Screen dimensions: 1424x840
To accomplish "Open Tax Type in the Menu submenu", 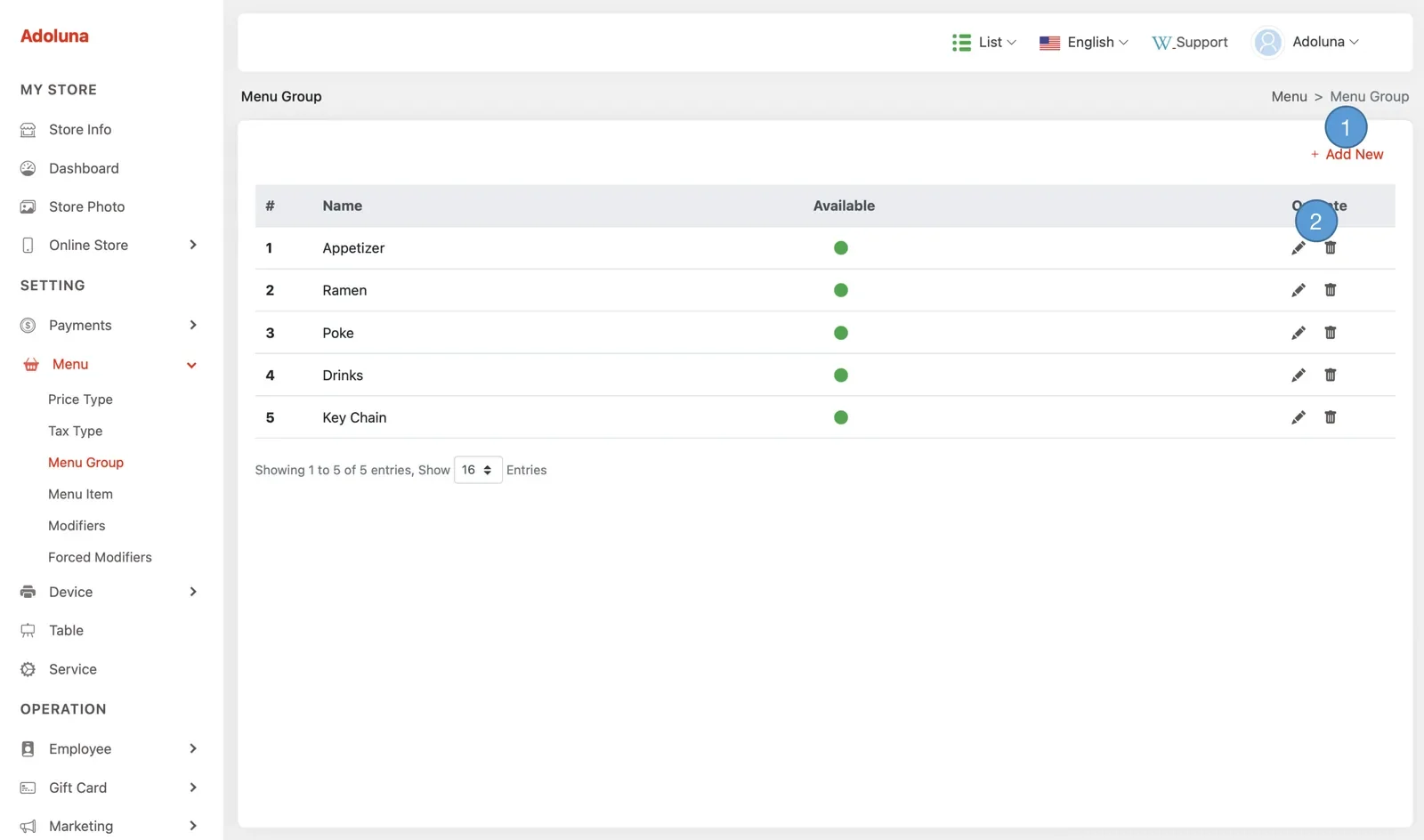I will coord(76,431).
